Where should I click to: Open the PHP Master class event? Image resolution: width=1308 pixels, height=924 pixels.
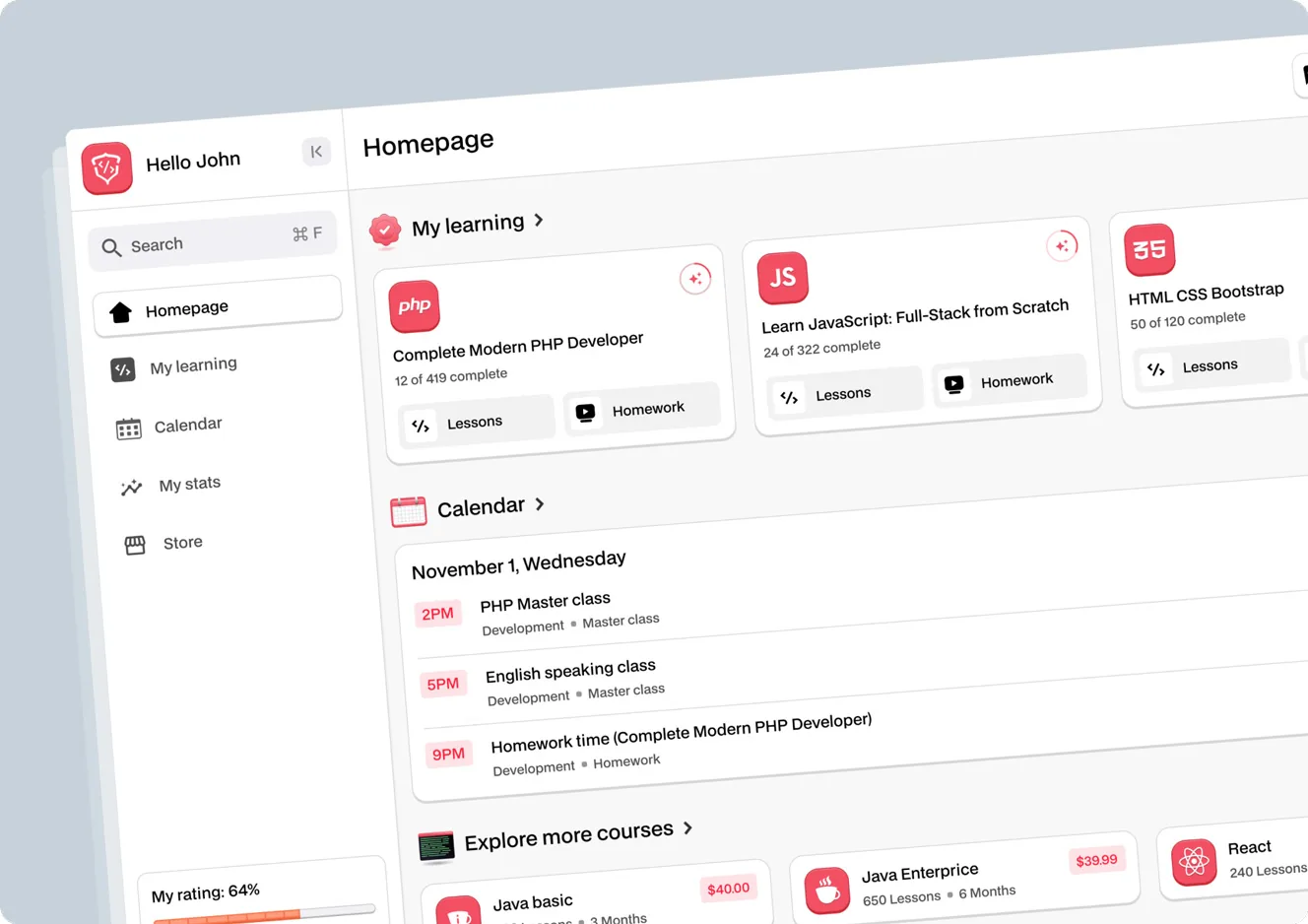click(546, 601)
